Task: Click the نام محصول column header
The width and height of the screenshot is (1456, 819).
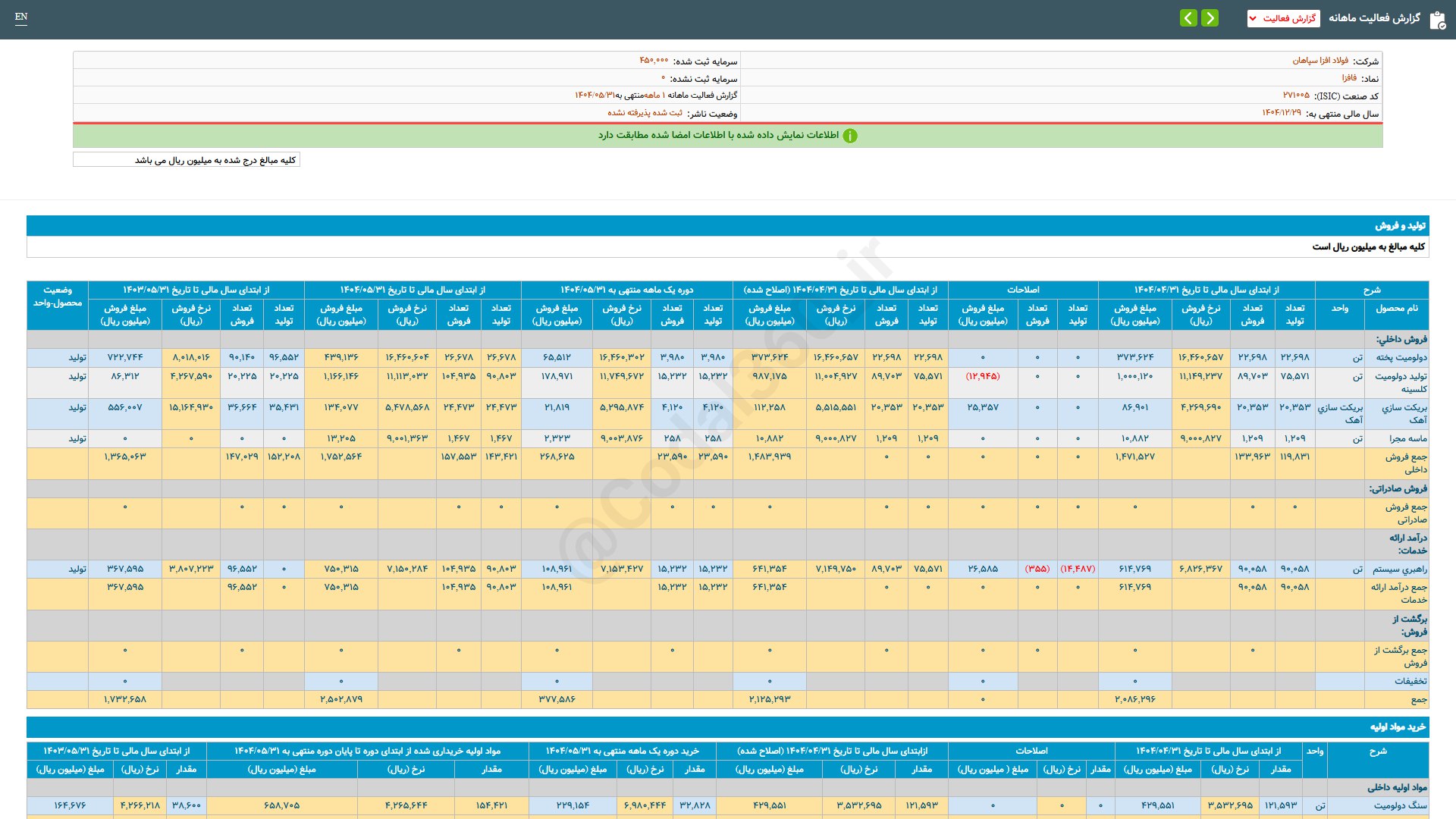Action: [x=1396, y=309]
